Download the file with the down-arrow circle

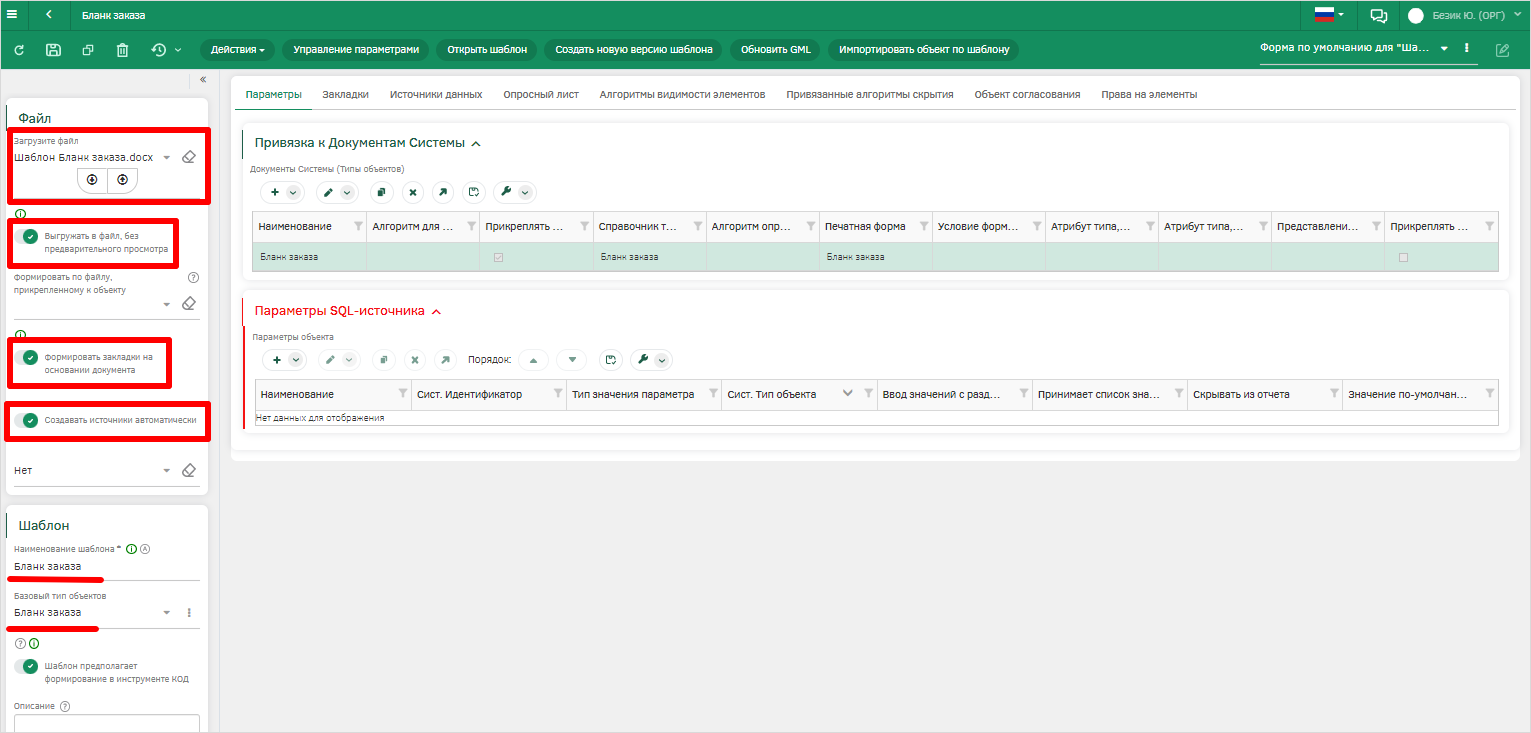click(x=92, y=180)
